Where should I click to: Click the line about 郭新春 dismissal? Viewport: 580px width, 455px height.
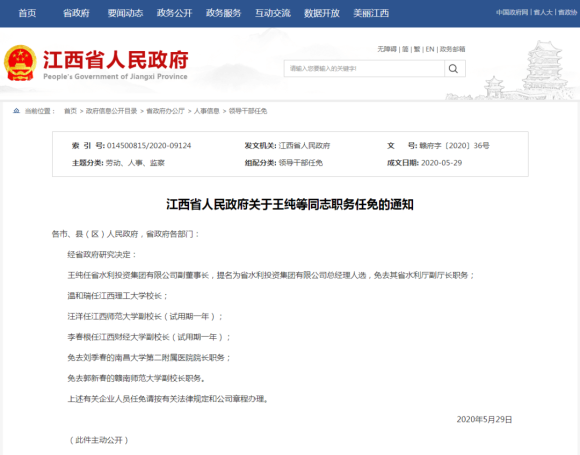click(136, 378)
